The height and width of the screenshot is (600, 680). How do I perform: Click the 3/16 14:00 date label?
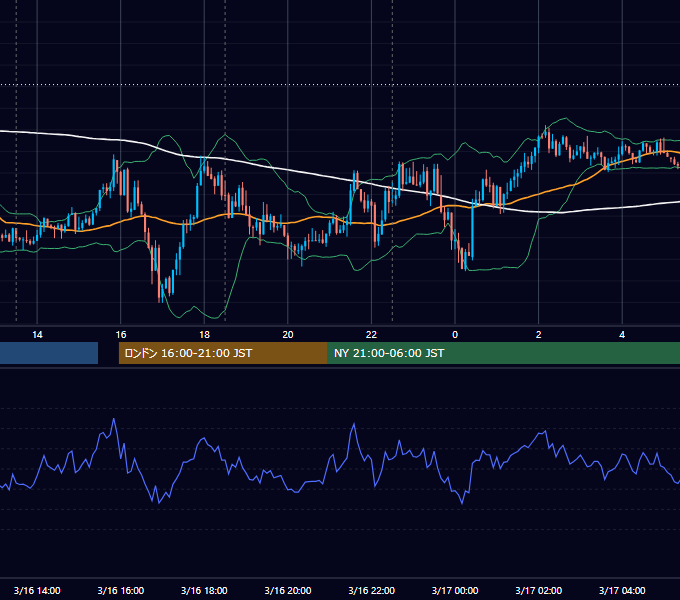[37, 590]
